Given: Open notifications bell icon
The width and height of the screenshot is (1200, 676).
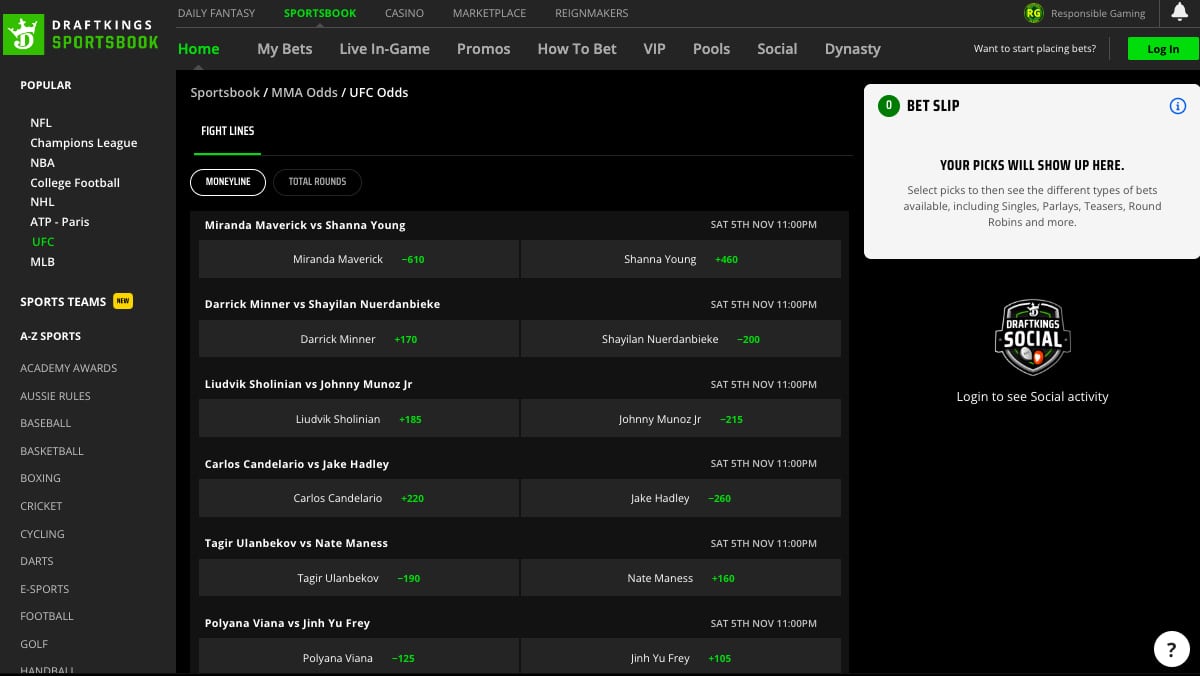Looking at the screenshot, I should coord(1179,12).
